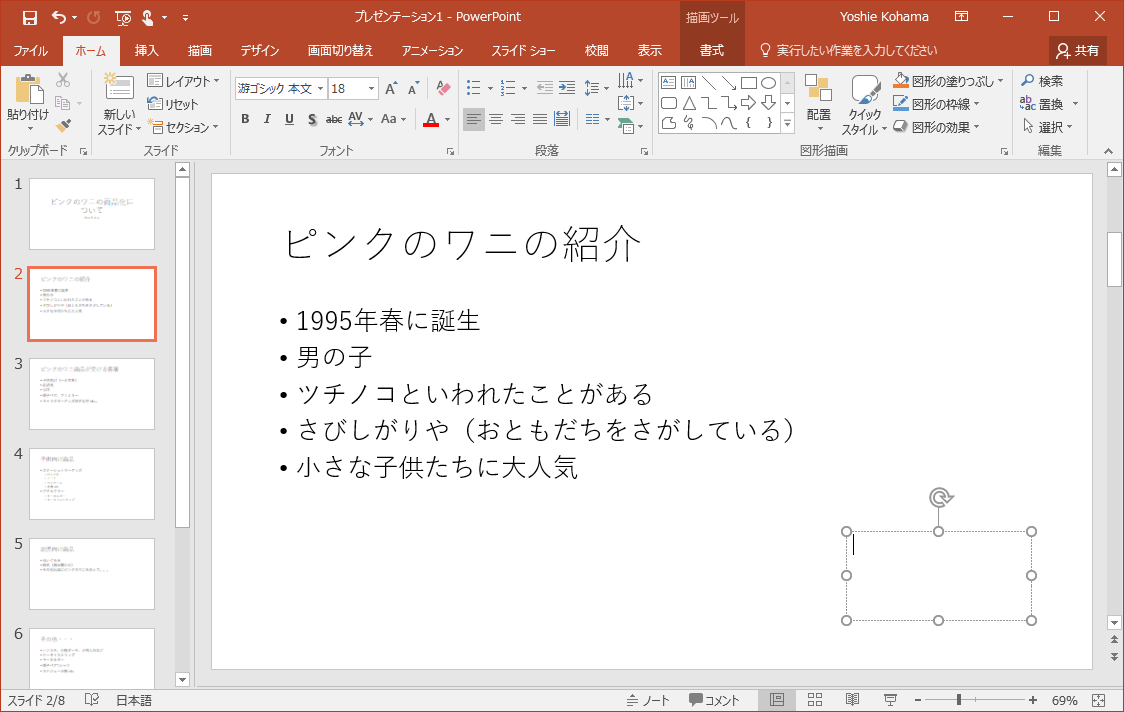Image resolution: width=1124 pixels, height=712 pixels.
Task: Open the 挿入 ribbon tab
Action: tap(147, 51)
